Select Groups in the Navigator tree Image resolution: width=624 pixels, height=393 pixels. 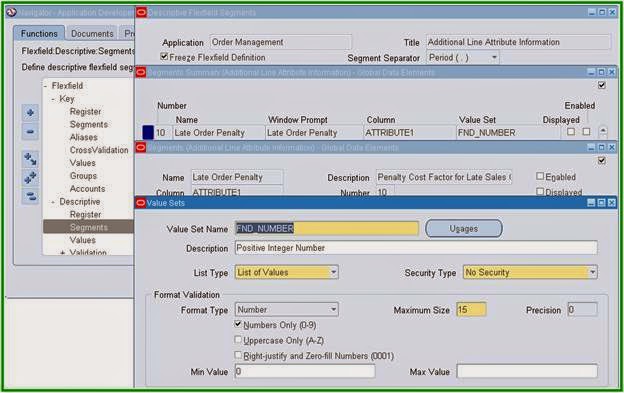(x=83, y=176)
